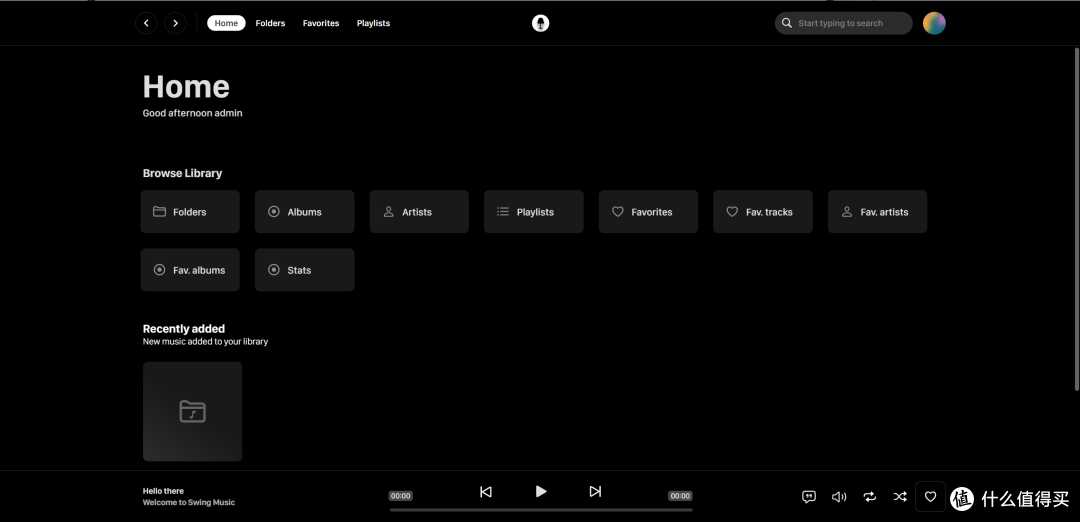Click the 'Hello there' track title

(163, 491)
